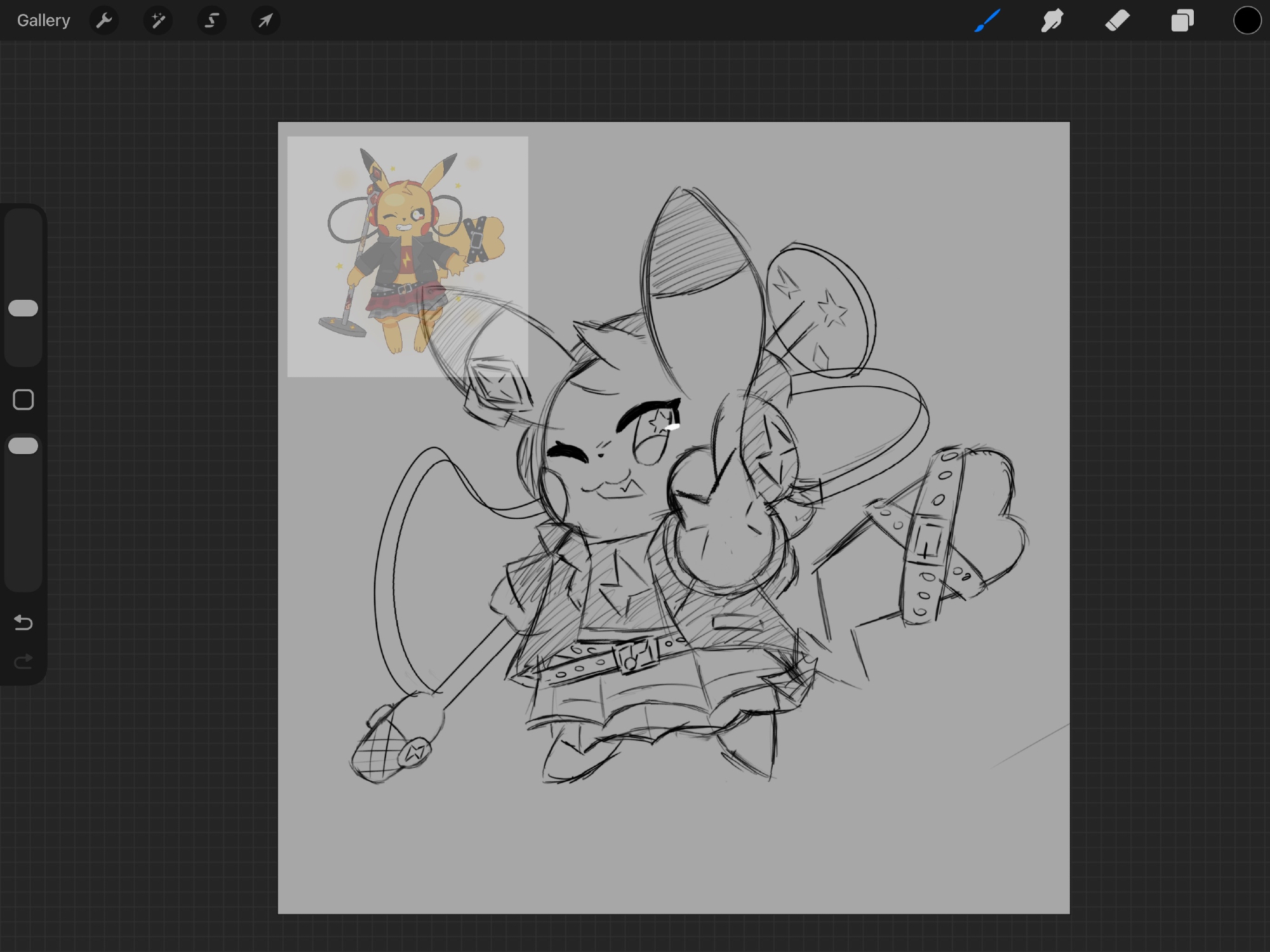Screen dimensions: 1270x952
Task: Select the Smudge finger tool
Action: tap(1052, 20)
